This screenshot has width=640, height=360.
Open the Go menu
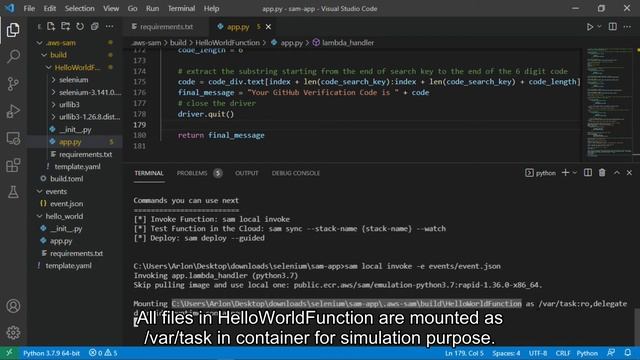(x=132, y=8)
